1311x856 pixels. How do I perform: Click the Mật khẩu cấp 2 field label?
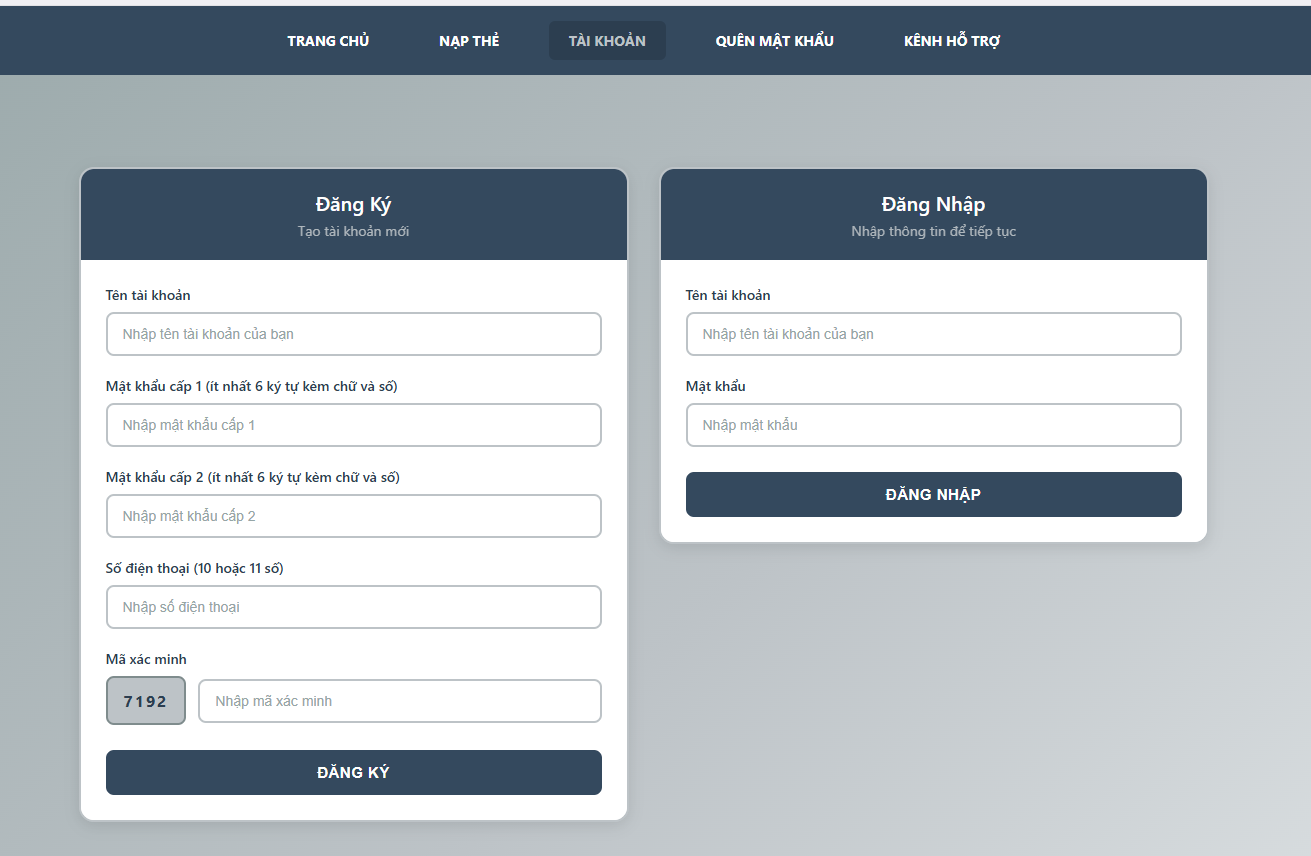[253, 477]
